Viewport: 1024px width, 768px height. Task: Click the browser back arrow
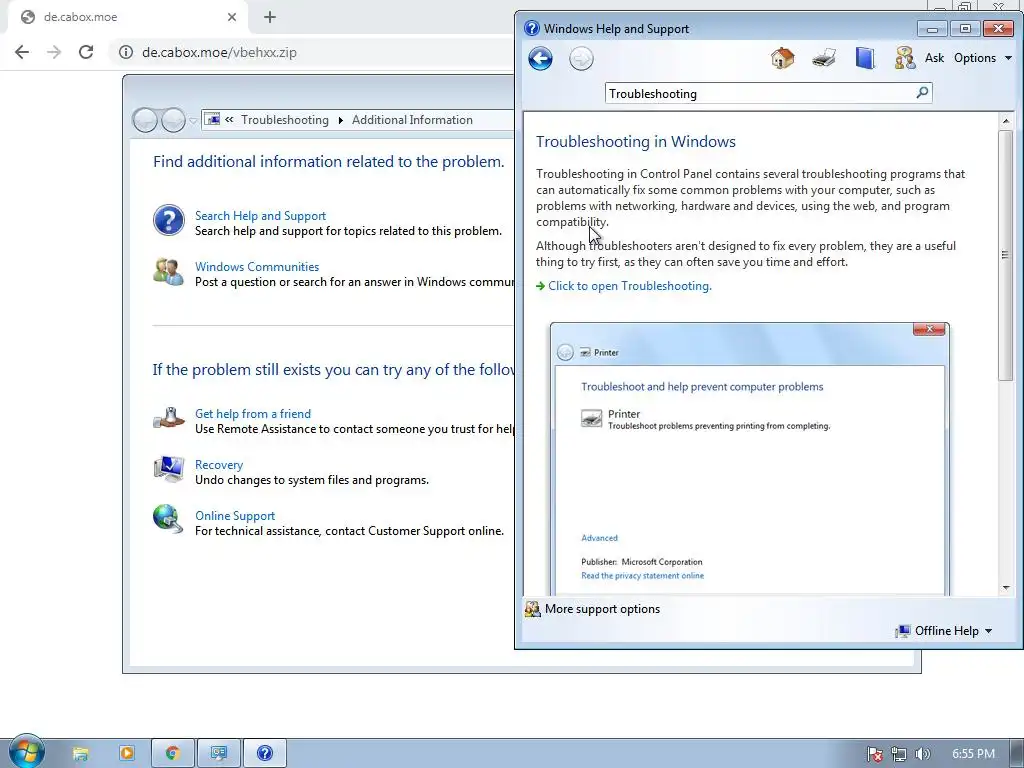[22, 52]
